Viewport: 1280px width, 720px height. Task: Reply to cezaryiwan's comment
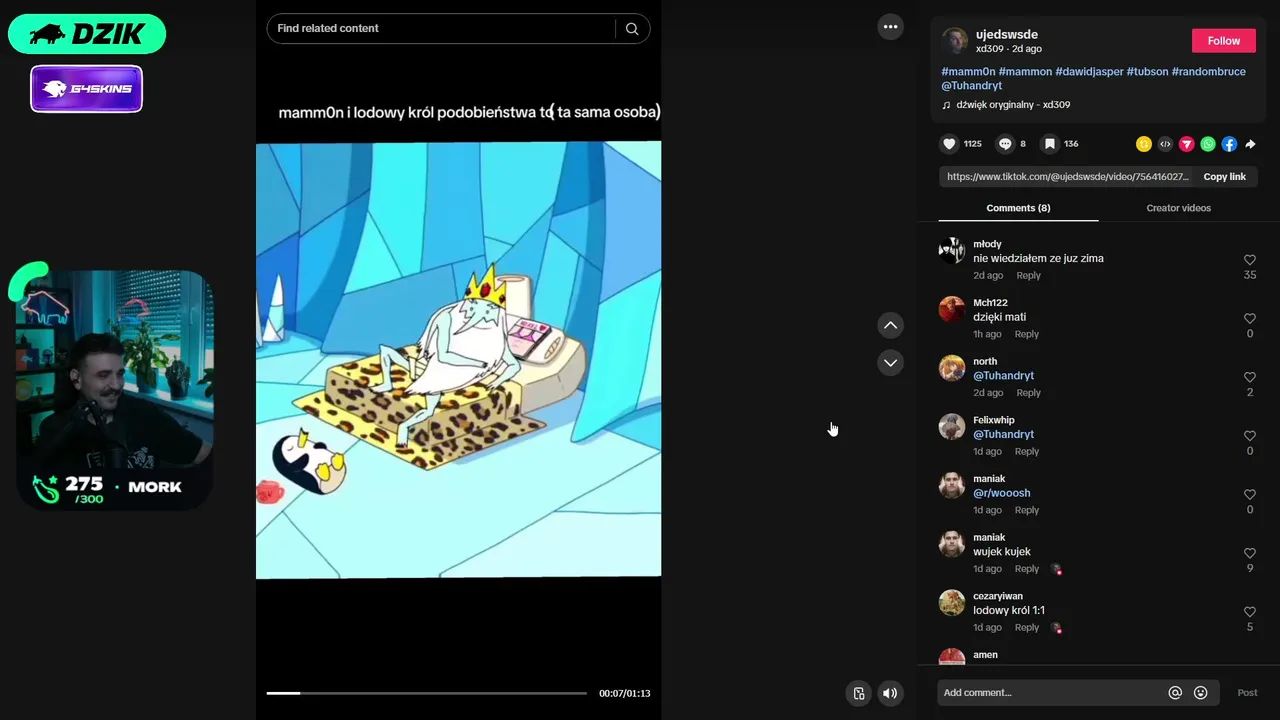(x=1027, y=628)
